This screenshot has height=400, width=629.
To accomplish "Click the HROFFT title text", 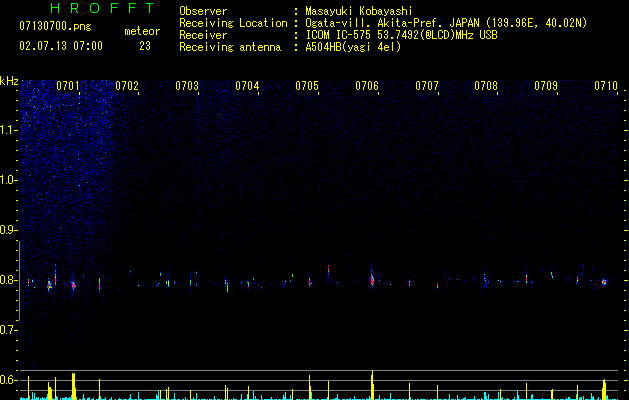I will tap(103, 8).
